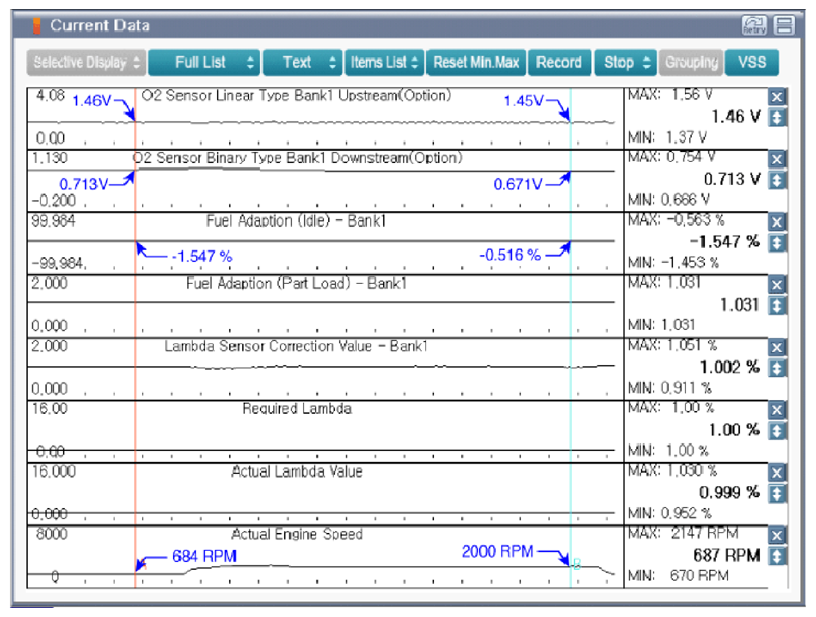Remove the O2 Sensor Linear Type graph
The height and width of the screenshot is (617, 816).
pyautogui.click(x=777, y=97)
